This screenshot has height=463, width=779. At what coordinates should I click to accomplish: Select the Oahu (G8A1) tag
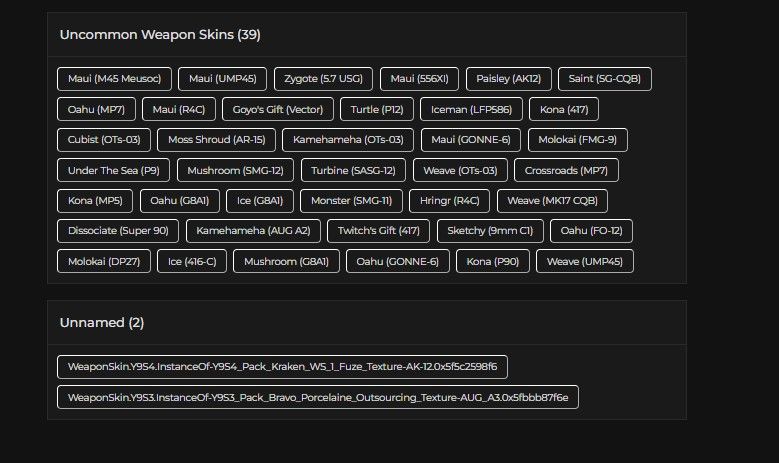click(180, 201)
